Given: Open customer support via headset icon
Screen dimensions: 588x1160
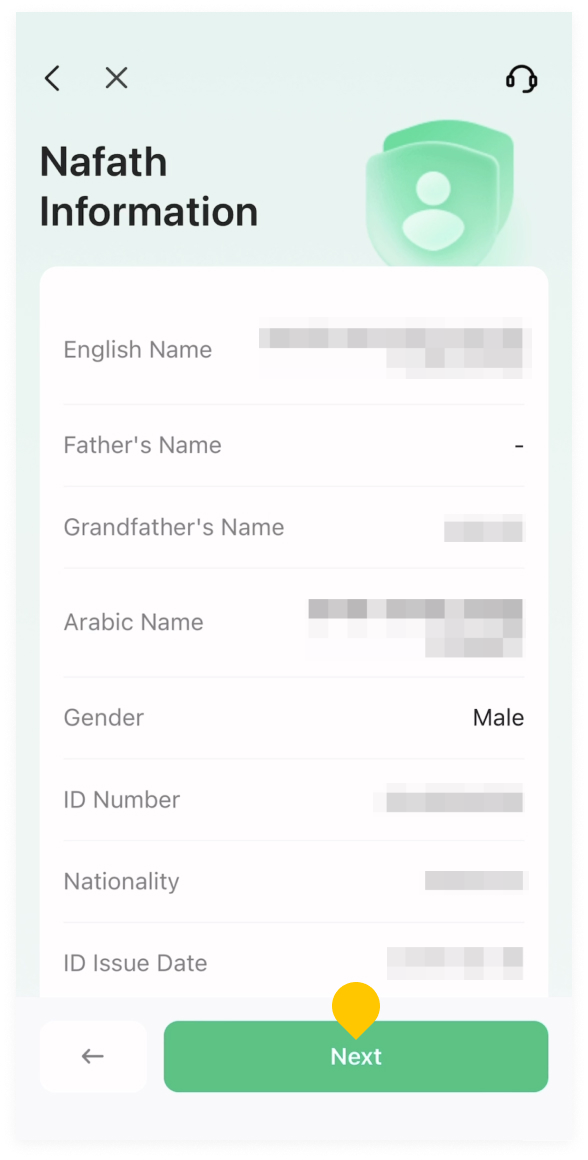Looking at the screenshot, I should click(521, 78).
